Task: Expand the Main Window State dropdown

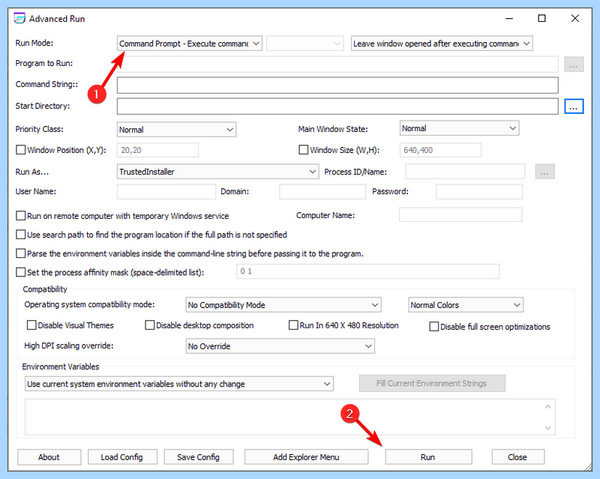Action: pyautogui.click(x=459, y=128)
